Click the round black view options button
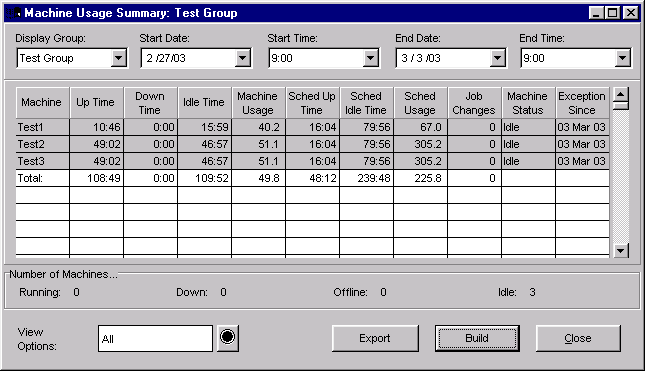This screenshot has width=645, height=371. [x=227, y=338]
